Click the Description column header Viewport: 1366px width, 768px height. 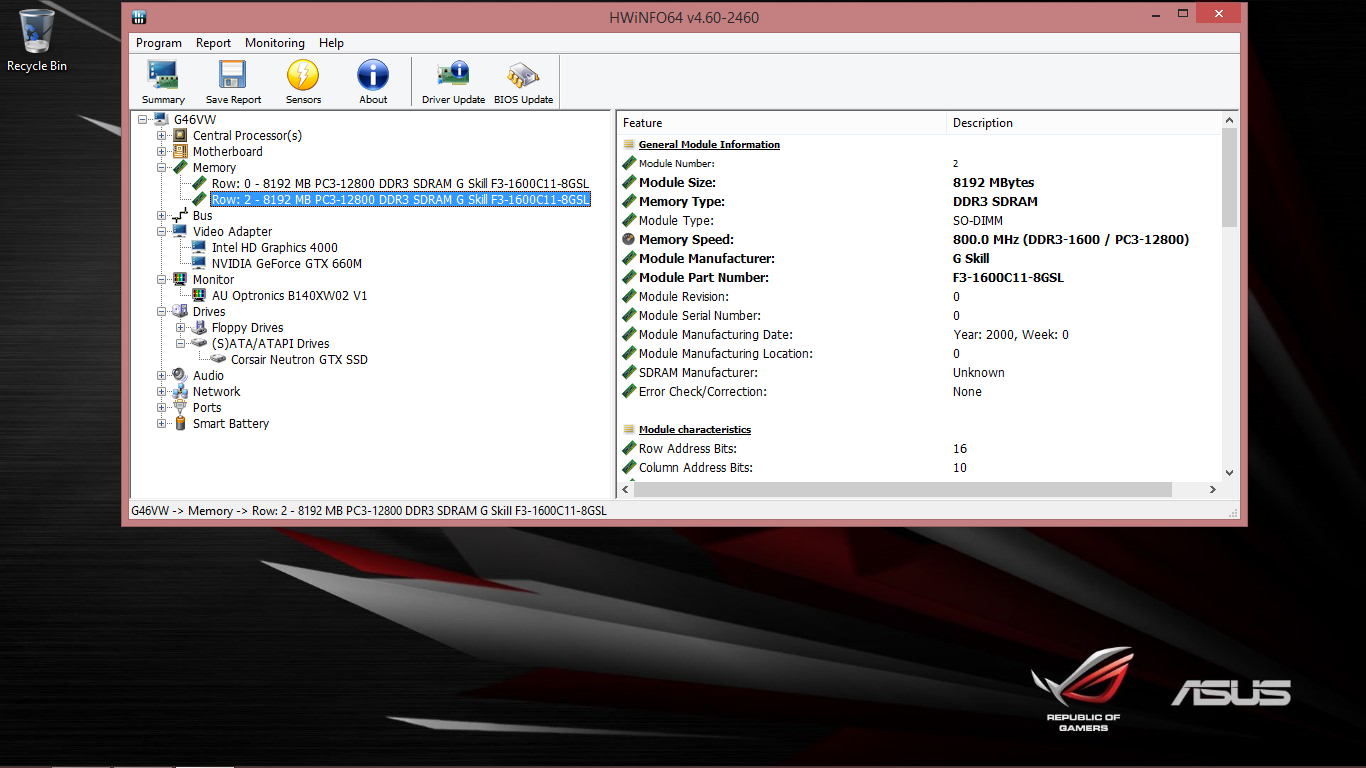pos(1083,123)
